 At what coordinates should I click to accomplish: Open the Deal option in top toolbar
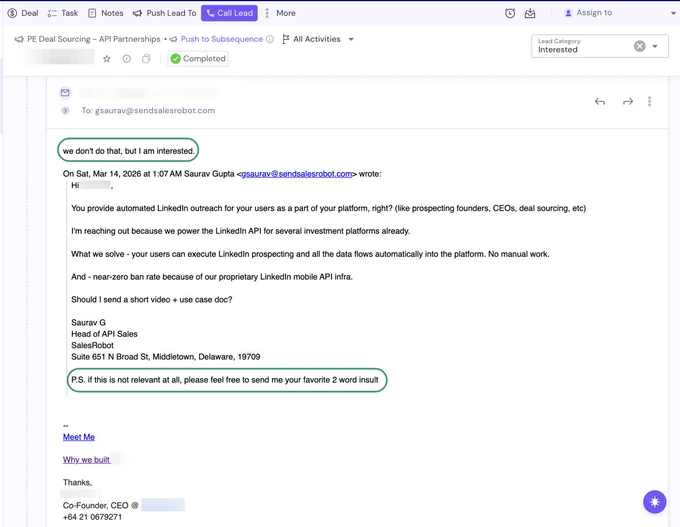(23, 13)
